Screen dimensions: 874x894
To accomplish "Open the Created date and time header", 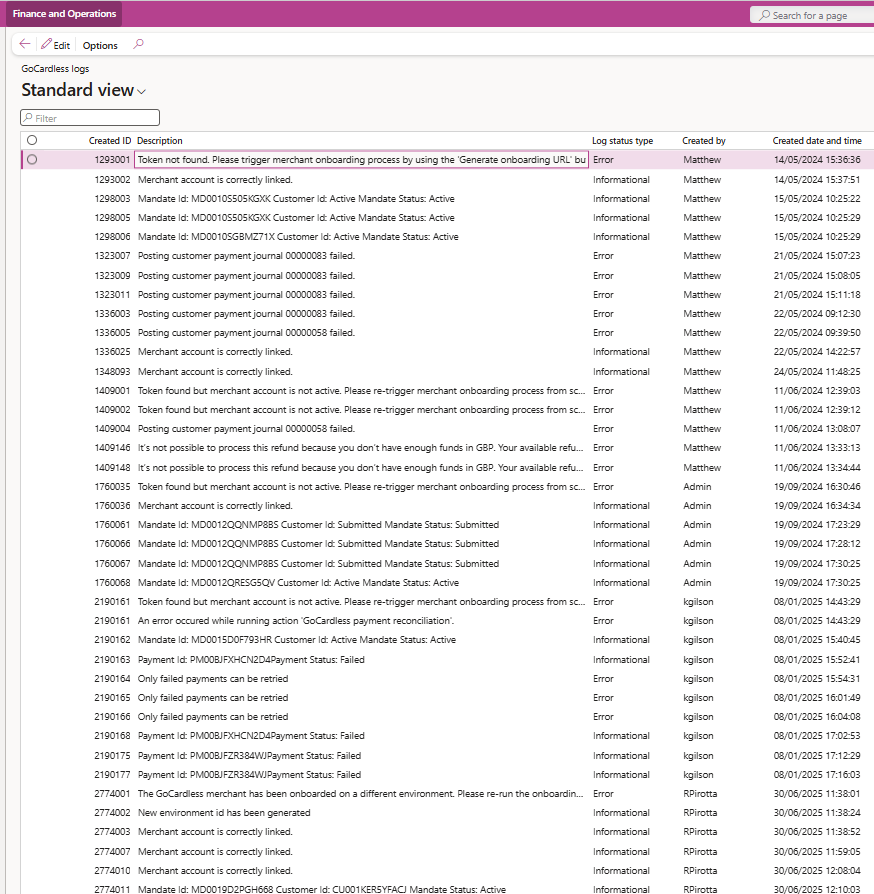I will [817, 141].
